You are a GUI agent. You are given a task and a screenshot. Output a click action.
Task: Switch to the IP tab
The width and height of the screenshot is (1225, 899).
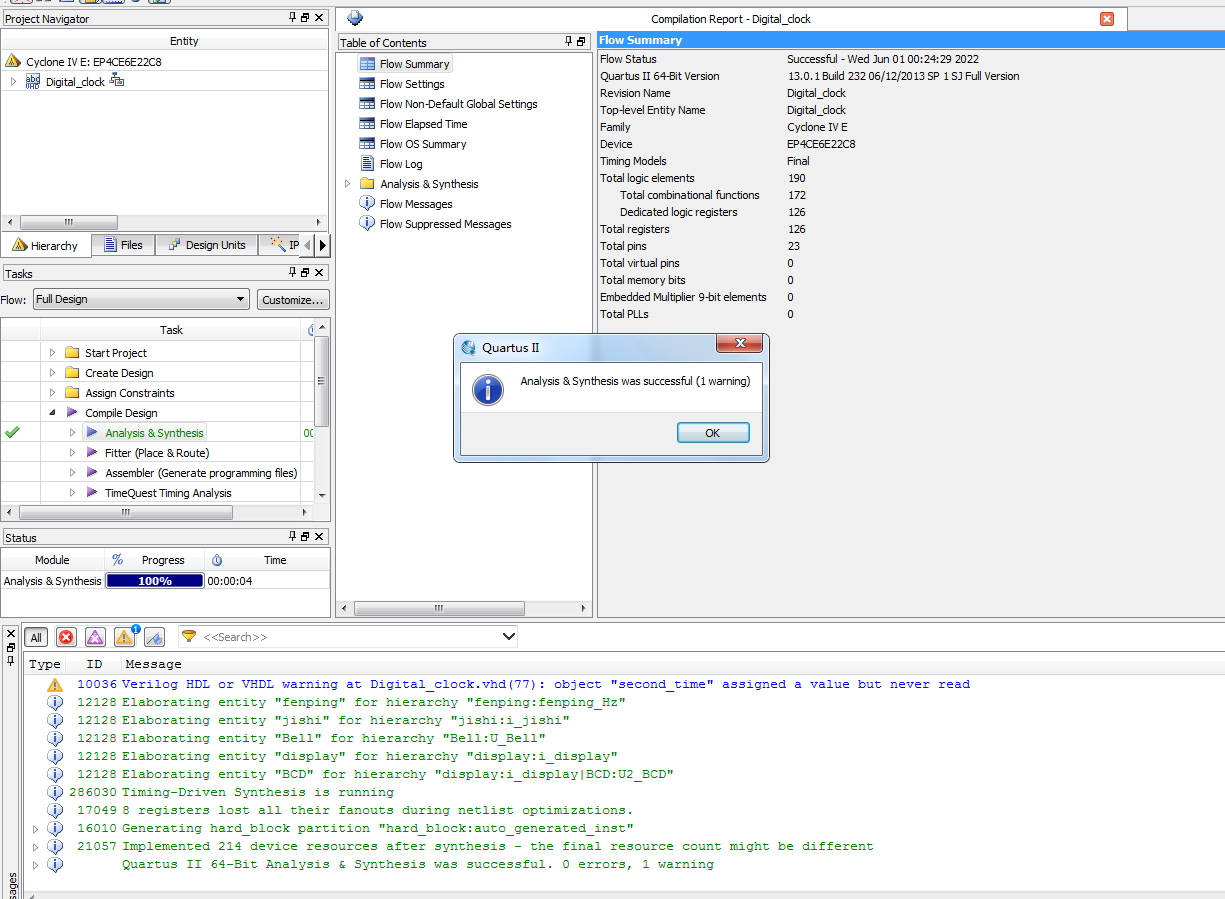point(286,245)
